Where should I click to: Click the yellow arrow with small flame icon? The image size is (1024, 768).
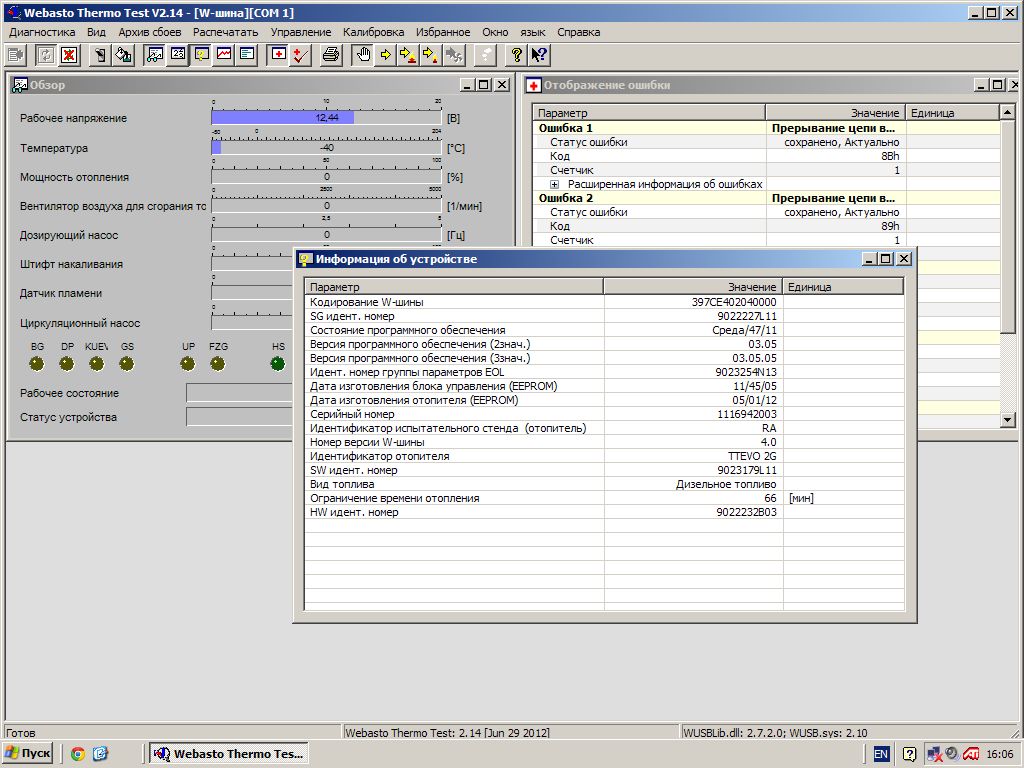tap(431, 55)
